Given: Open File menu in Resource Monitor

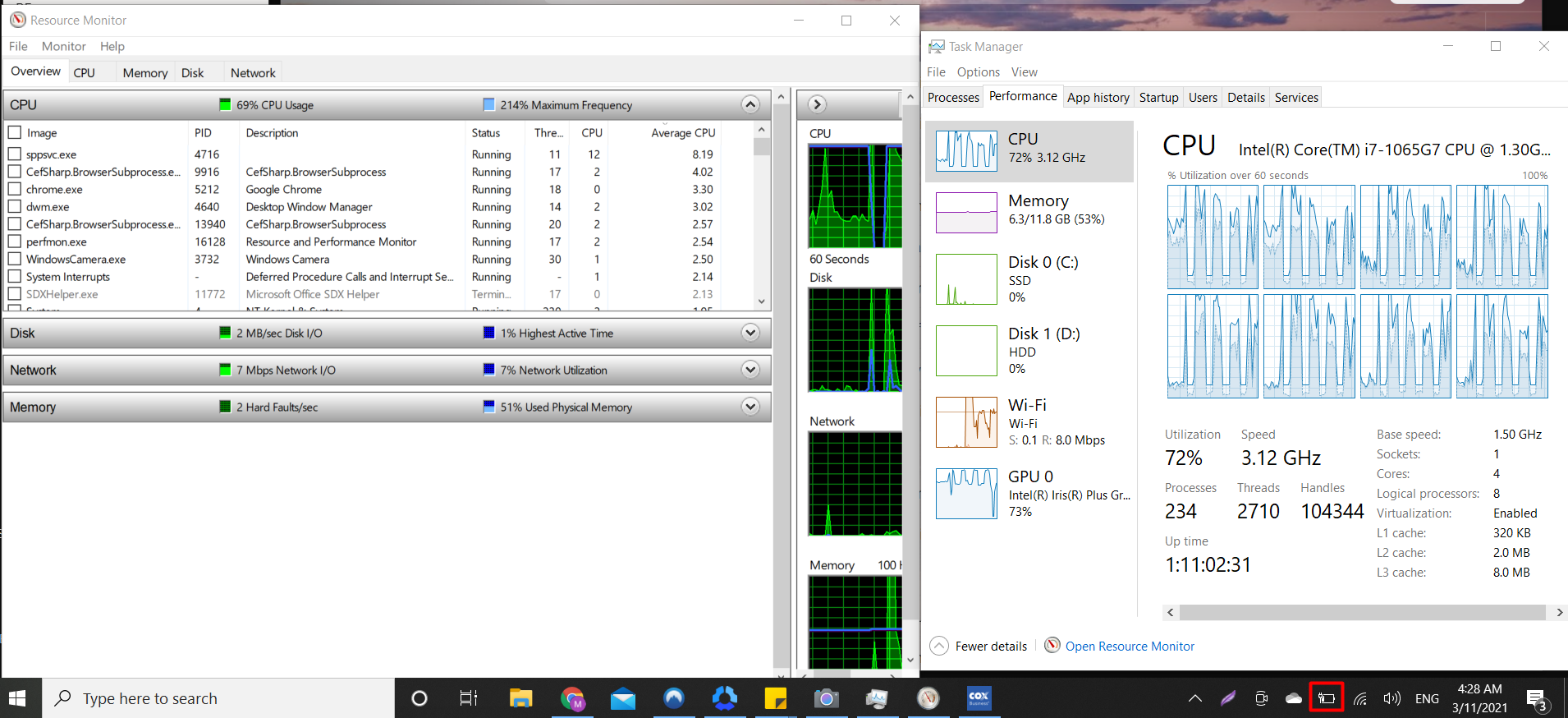Looking at the screenshot, I should click(x=18, y=47).
